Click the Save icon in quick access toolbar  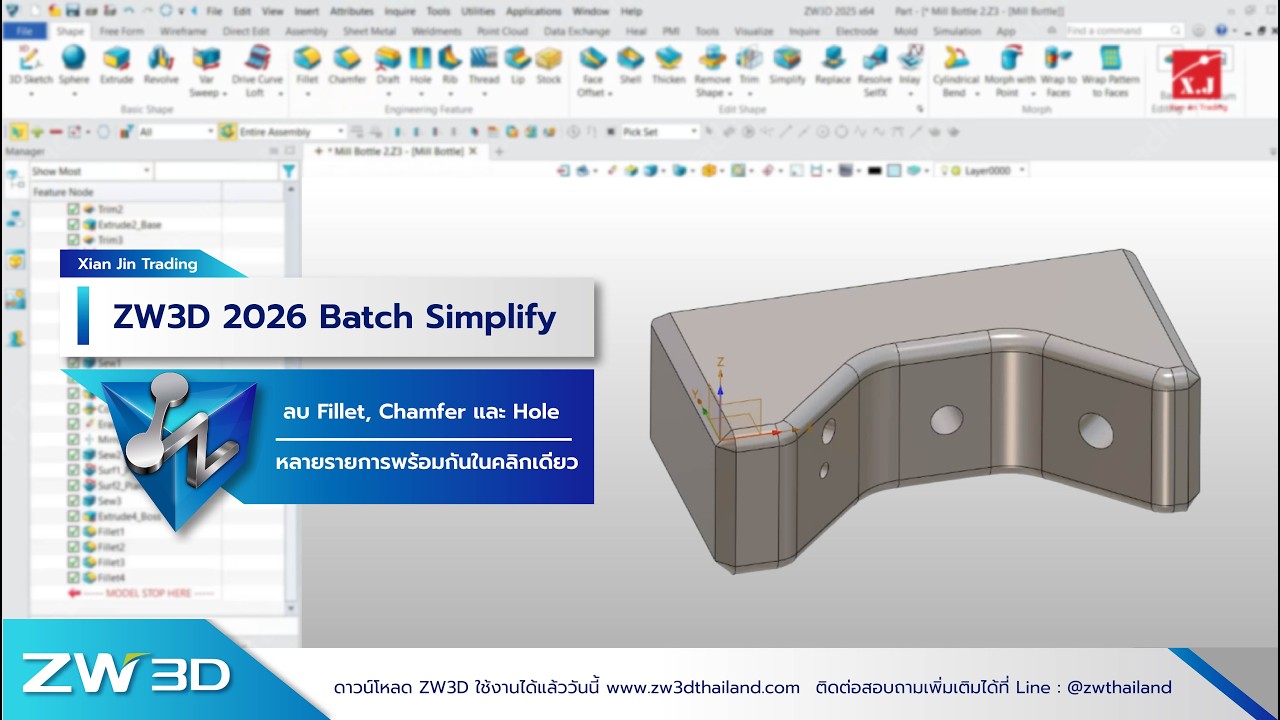[73, 11]
